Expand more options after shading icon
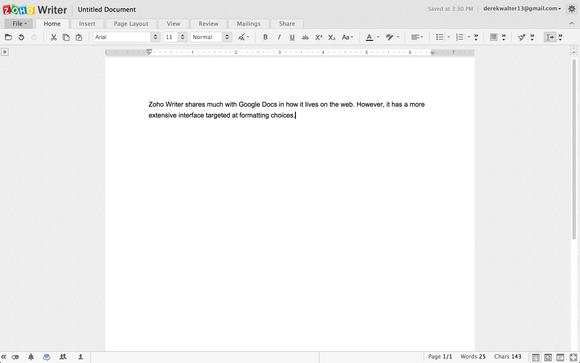Image resolution: width=580 pixels, height=363 pixels. click(503, 37)
